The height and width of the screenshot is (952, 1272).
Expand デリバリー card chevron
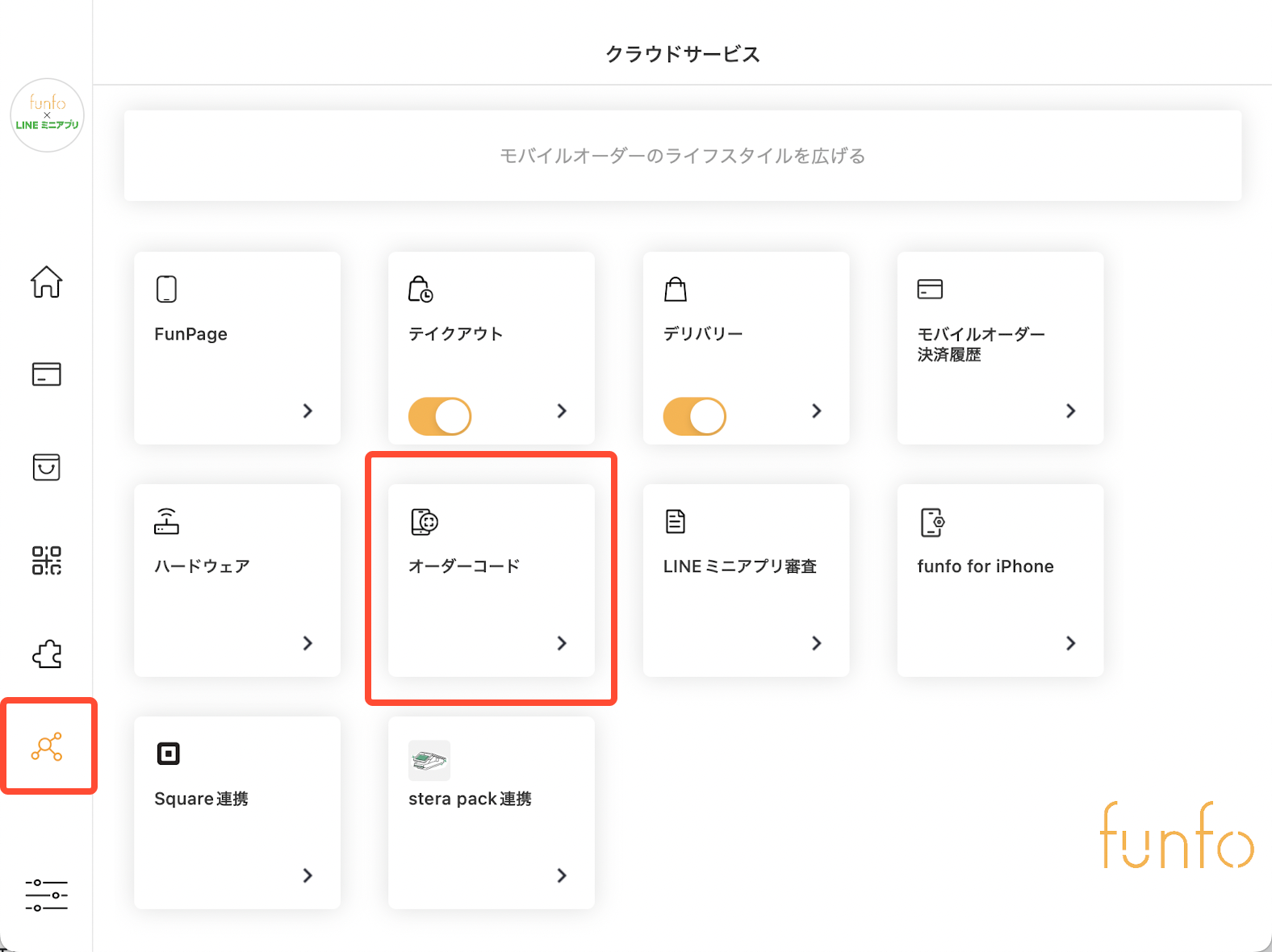pyautogui.click(x=817, y=411)
